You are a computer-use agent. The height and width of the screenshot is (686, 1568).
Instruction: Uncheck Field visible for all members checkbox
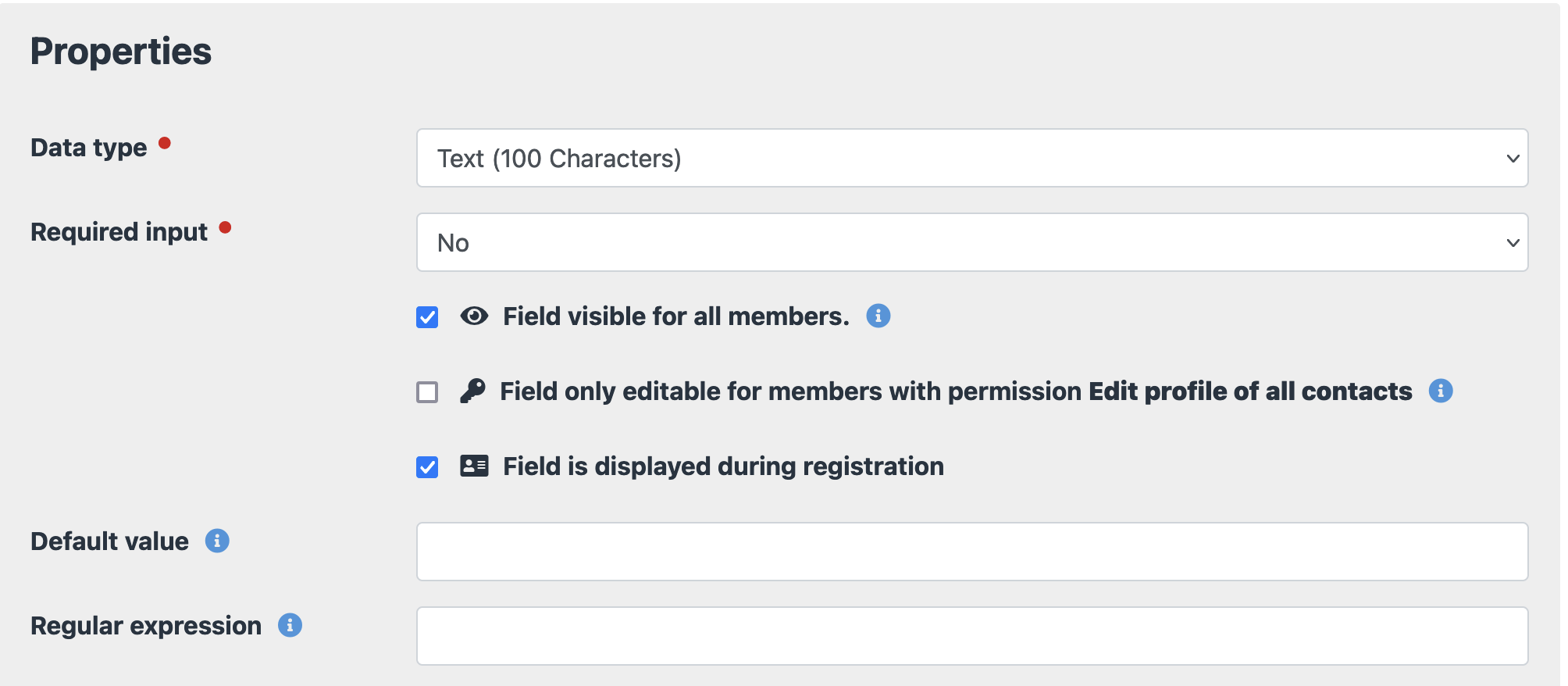[x=427, y=317]
